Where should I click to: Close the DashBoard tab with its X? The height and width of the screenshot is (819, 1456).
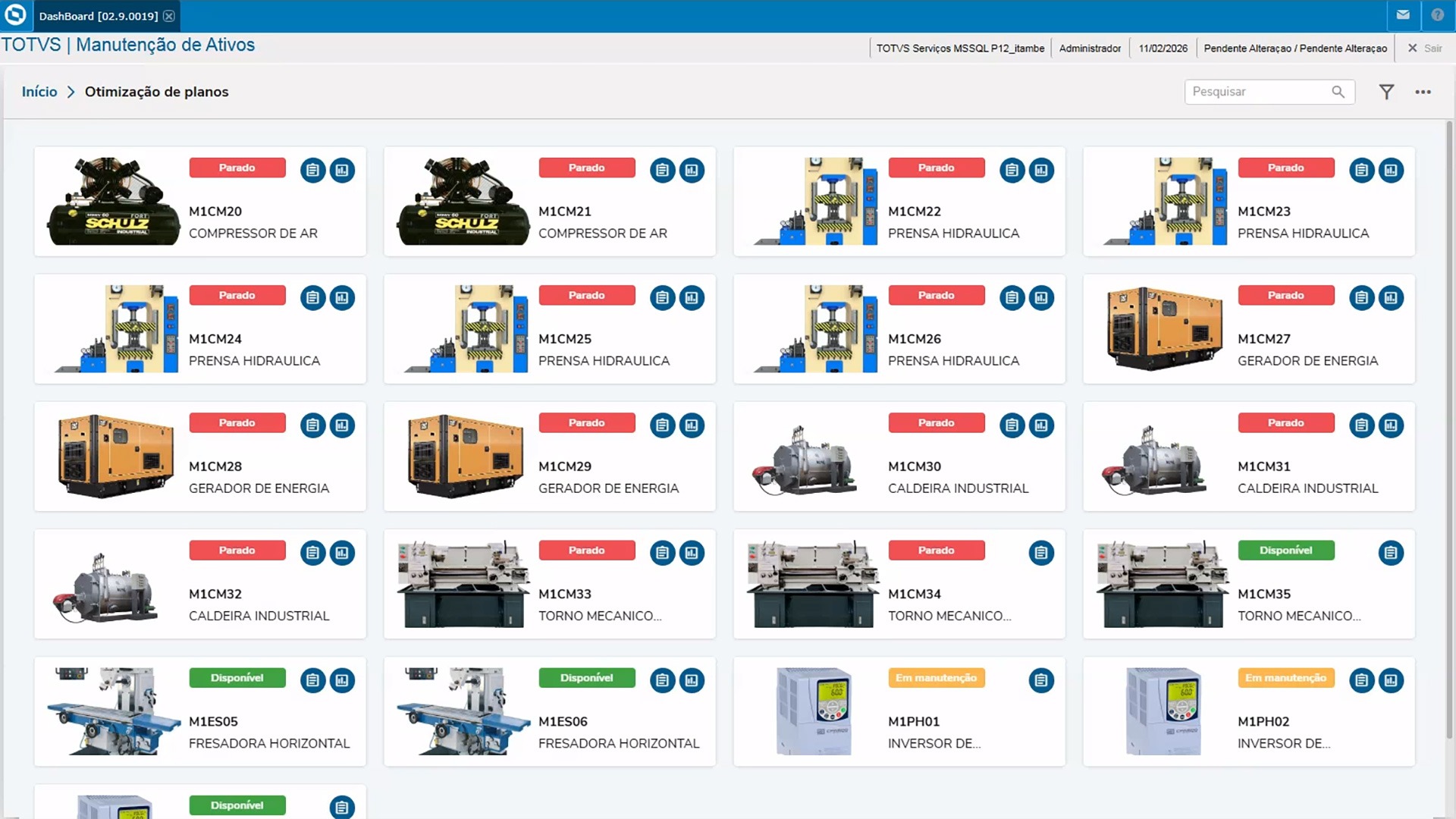(169, 16)
